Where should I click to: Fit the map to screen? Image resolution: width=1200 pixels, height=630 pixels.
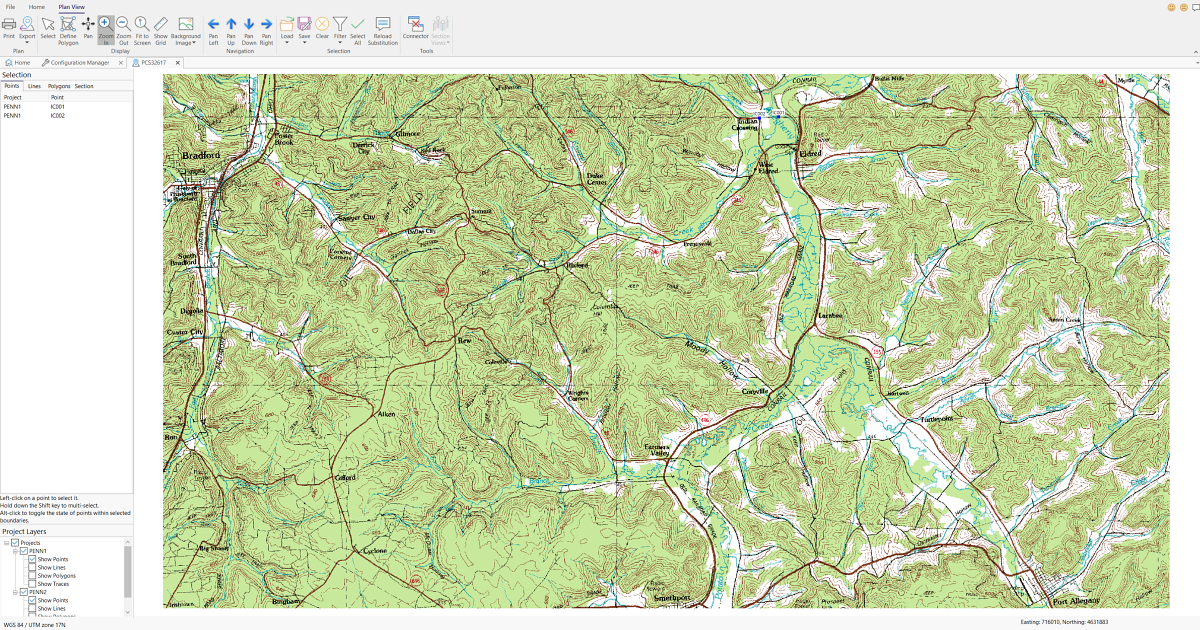click(142, 28)
